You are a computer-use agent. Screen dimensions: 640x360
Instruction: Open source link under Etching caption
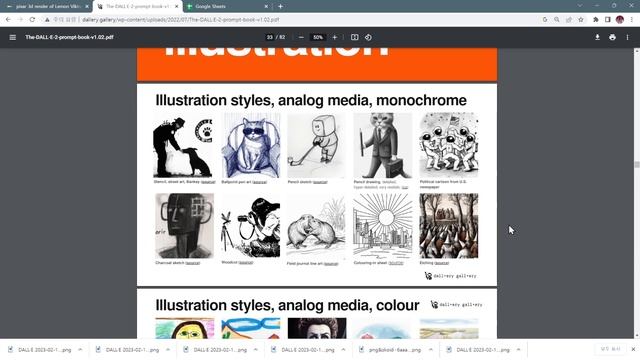pyautogui.click(x=442, y=263)
